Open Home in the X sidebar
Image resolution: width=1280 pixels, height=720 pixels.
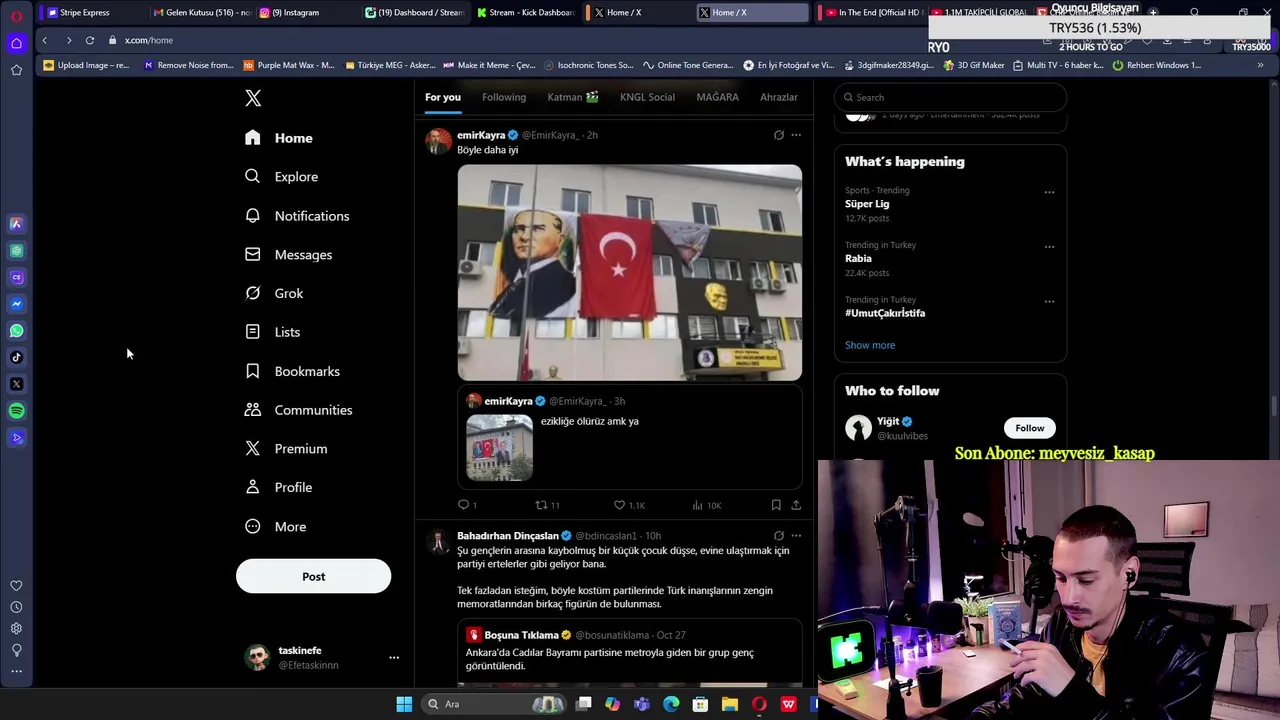279,138
